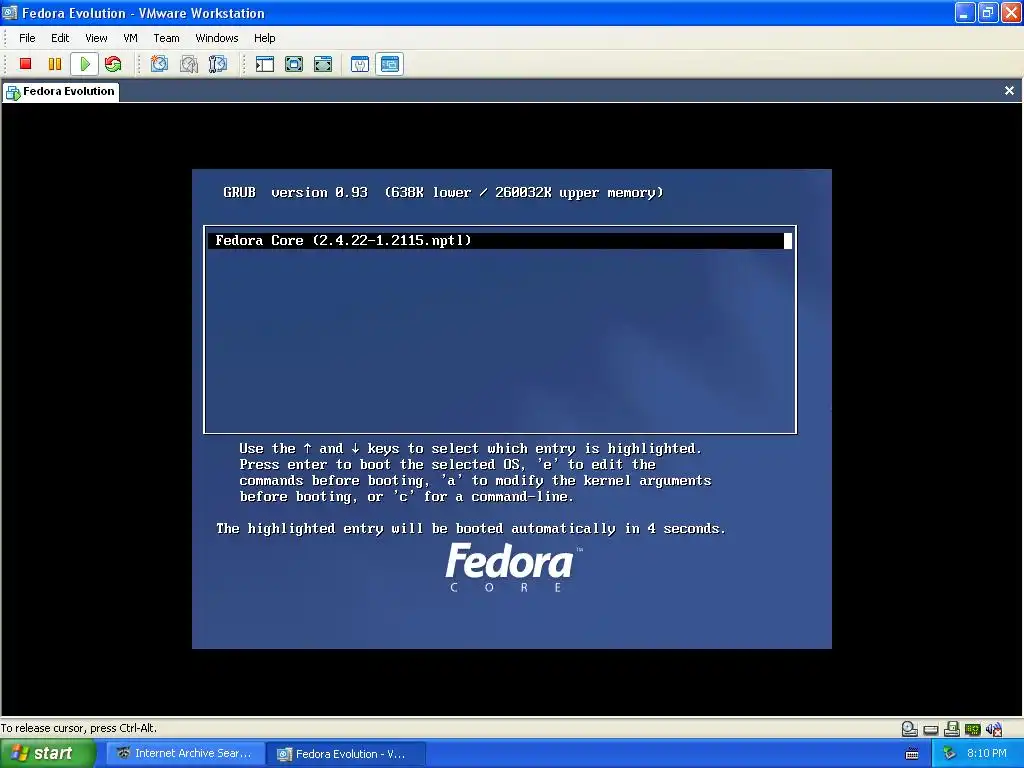Open the File menu
Image resolution: width=1024 pixels, height=768 pixels.
pos(27,38)
